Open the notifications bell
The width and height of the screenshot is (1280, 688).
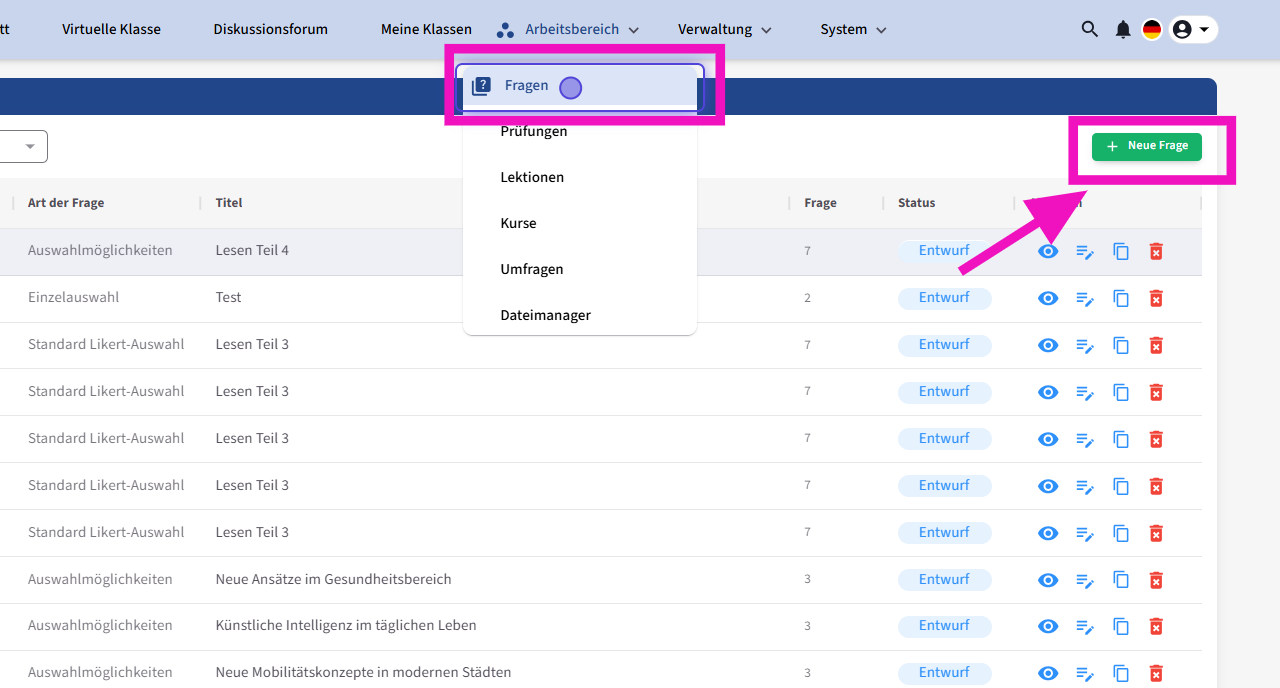[x=1123, y=30]
